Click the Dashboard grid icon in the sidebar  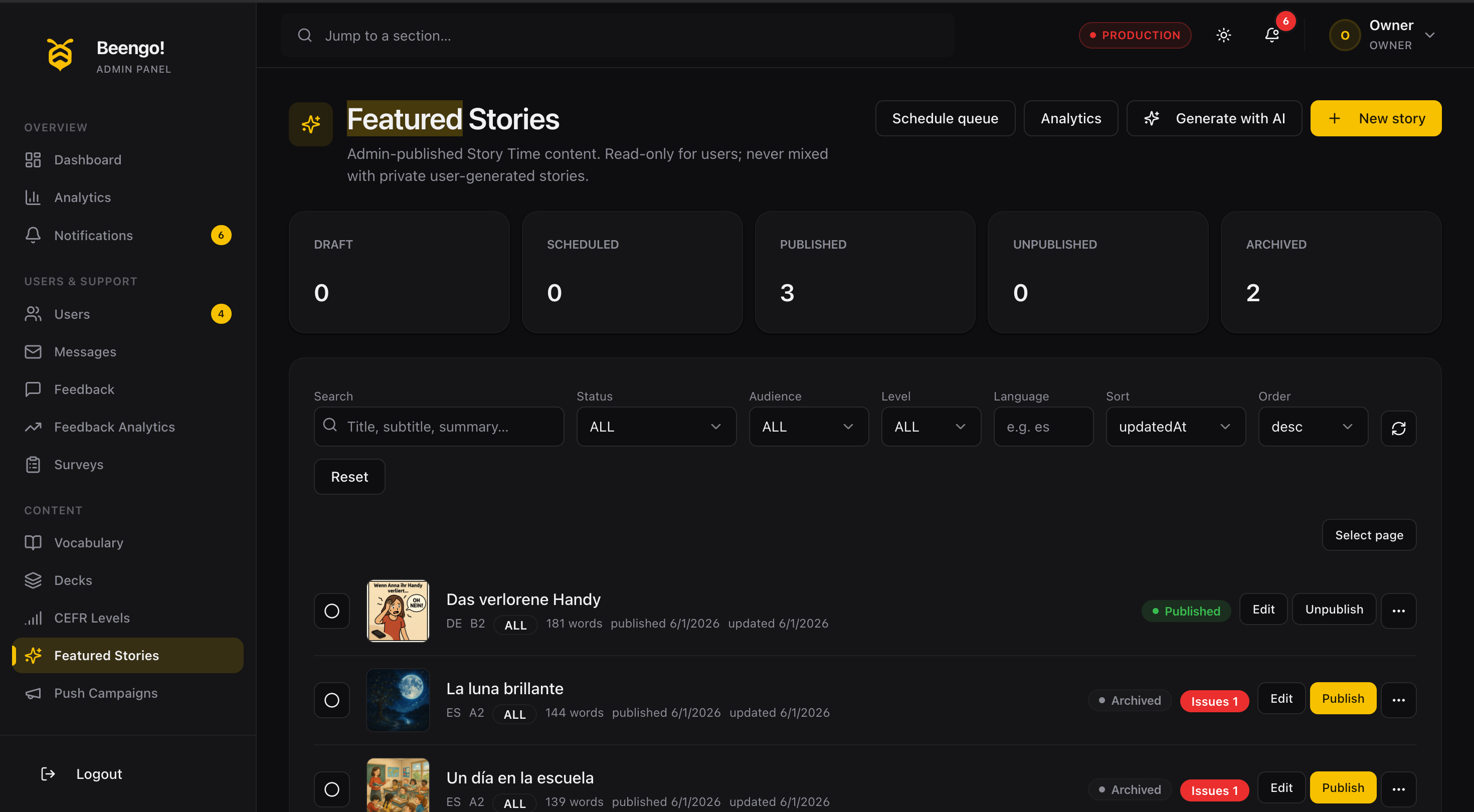(33, 160)
